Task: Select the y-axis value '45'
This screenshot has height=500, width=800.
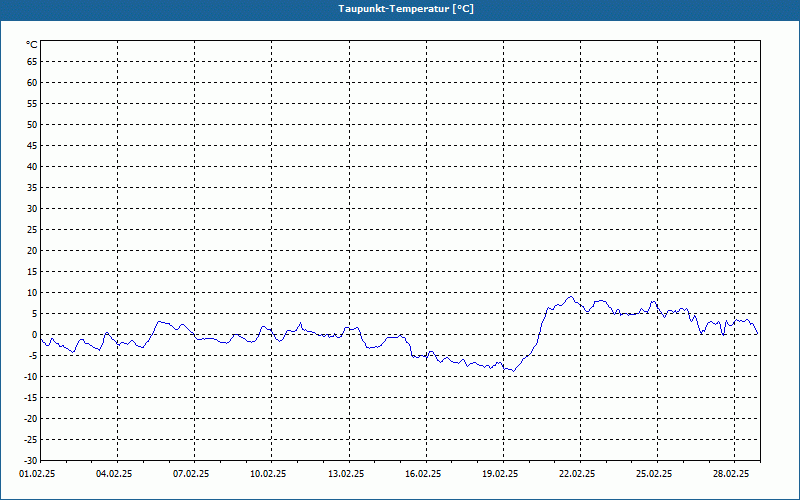Action: [x=32, y=146]
